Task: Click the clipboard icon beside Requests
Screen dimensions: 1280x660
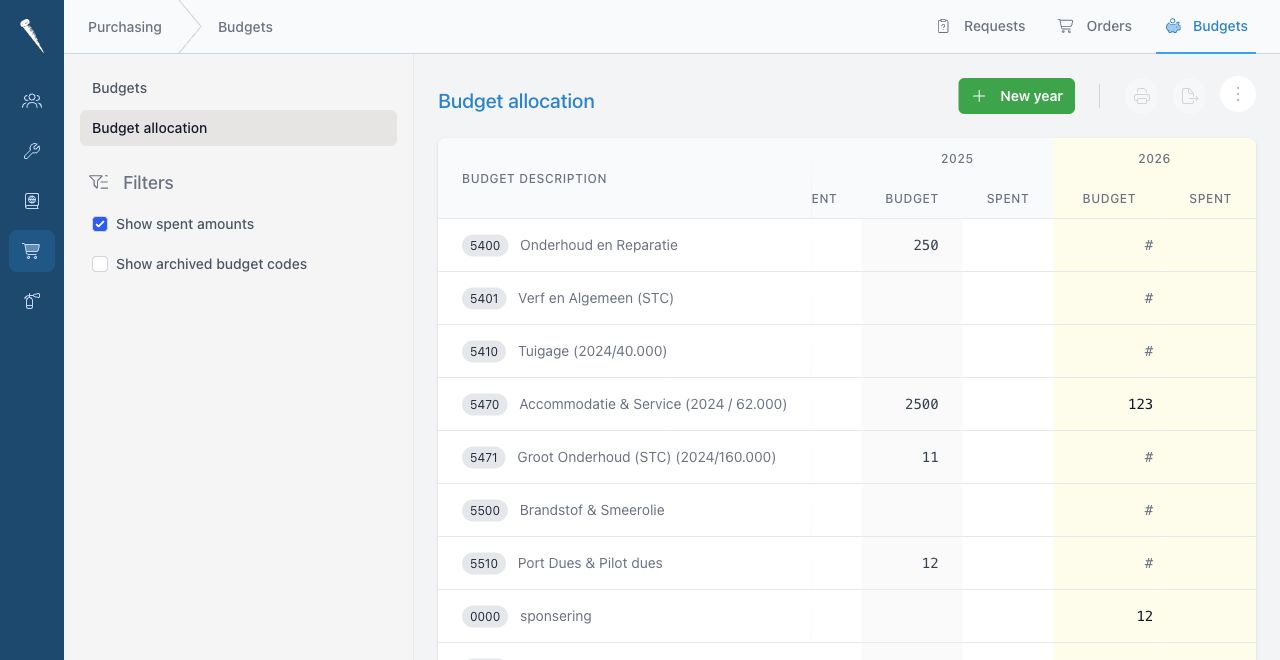Action: [x=943, y=26]
